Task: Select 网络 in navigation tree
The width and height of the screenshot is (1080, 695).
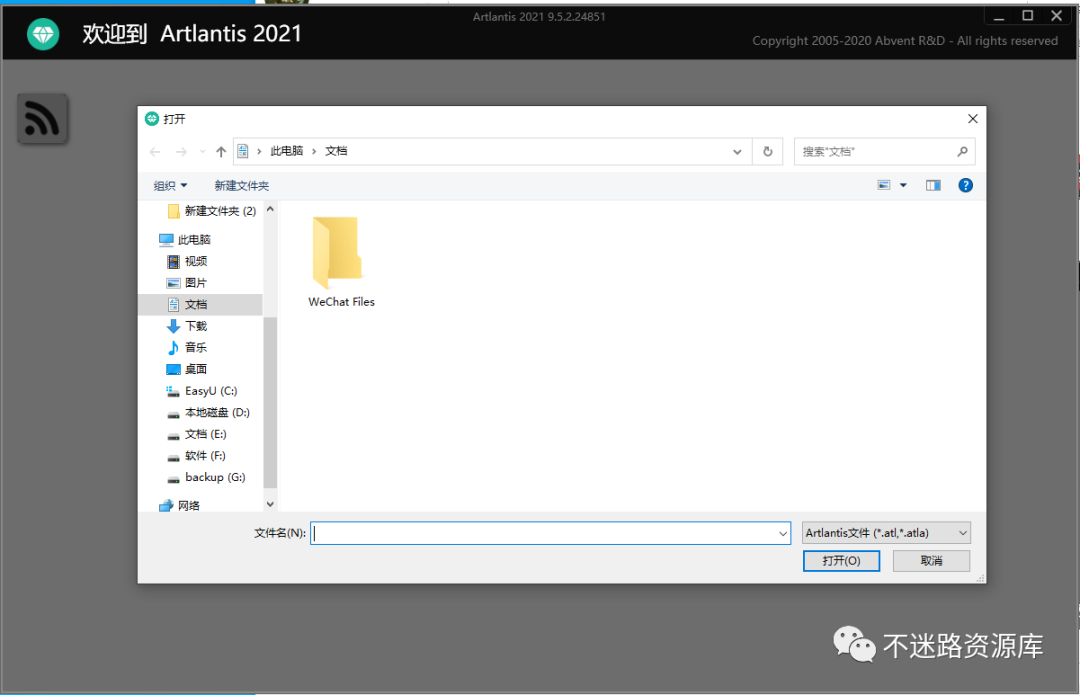Action: (179, 506)
